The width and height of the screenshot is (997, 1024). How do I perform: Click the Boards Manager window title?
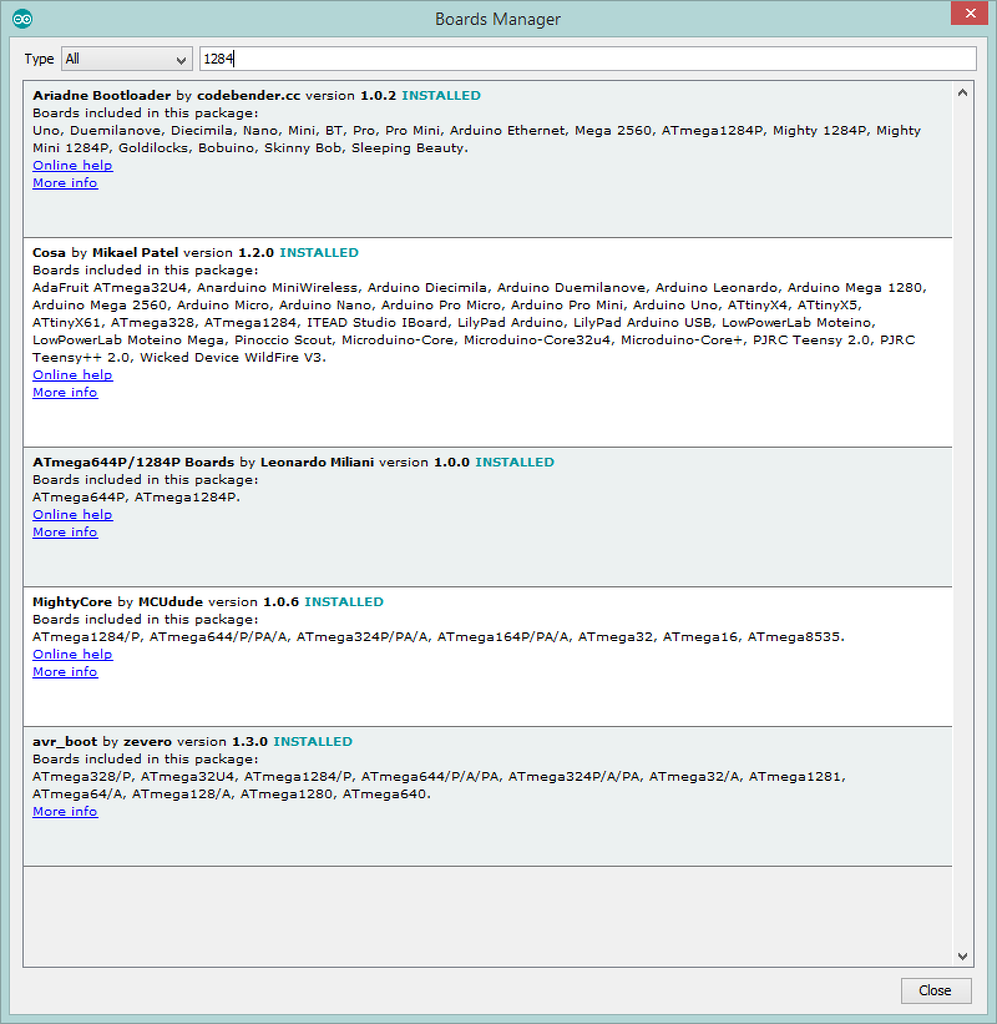[x=498, y=19]
